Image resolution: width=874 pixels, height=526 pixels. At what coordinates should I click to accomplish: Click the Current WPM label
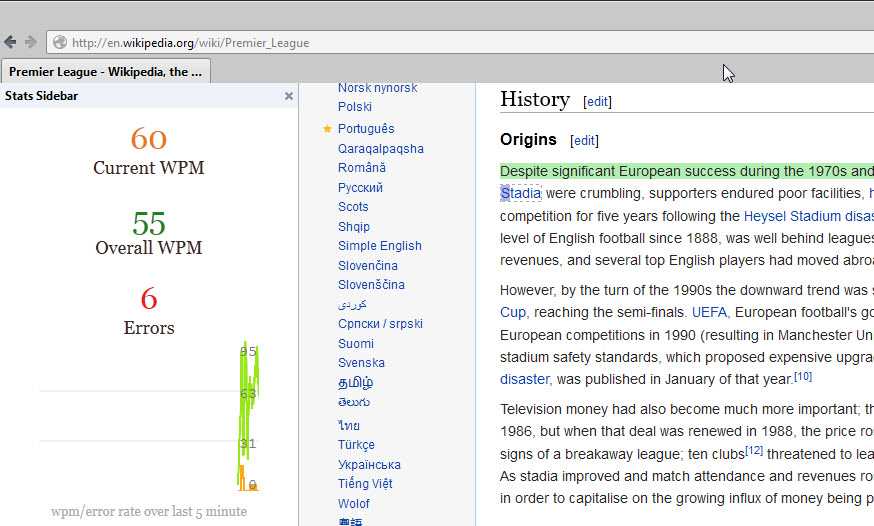click(x=149, y=168)
